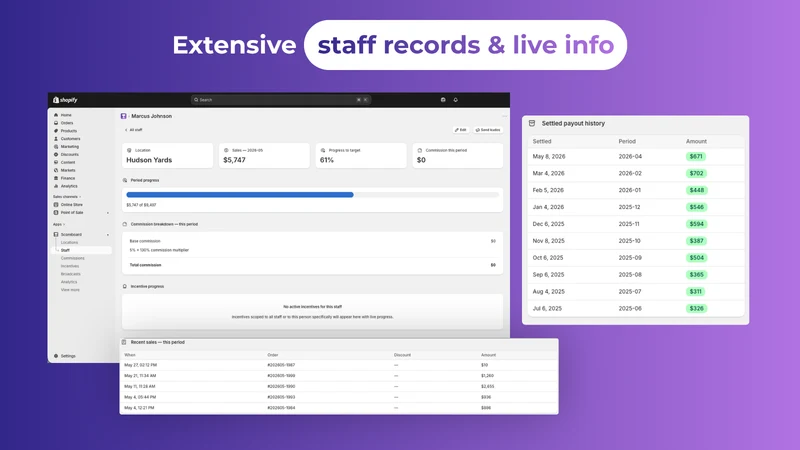
Task: Expand Point of Sale chevron
Action: click(x=108, y=213)
